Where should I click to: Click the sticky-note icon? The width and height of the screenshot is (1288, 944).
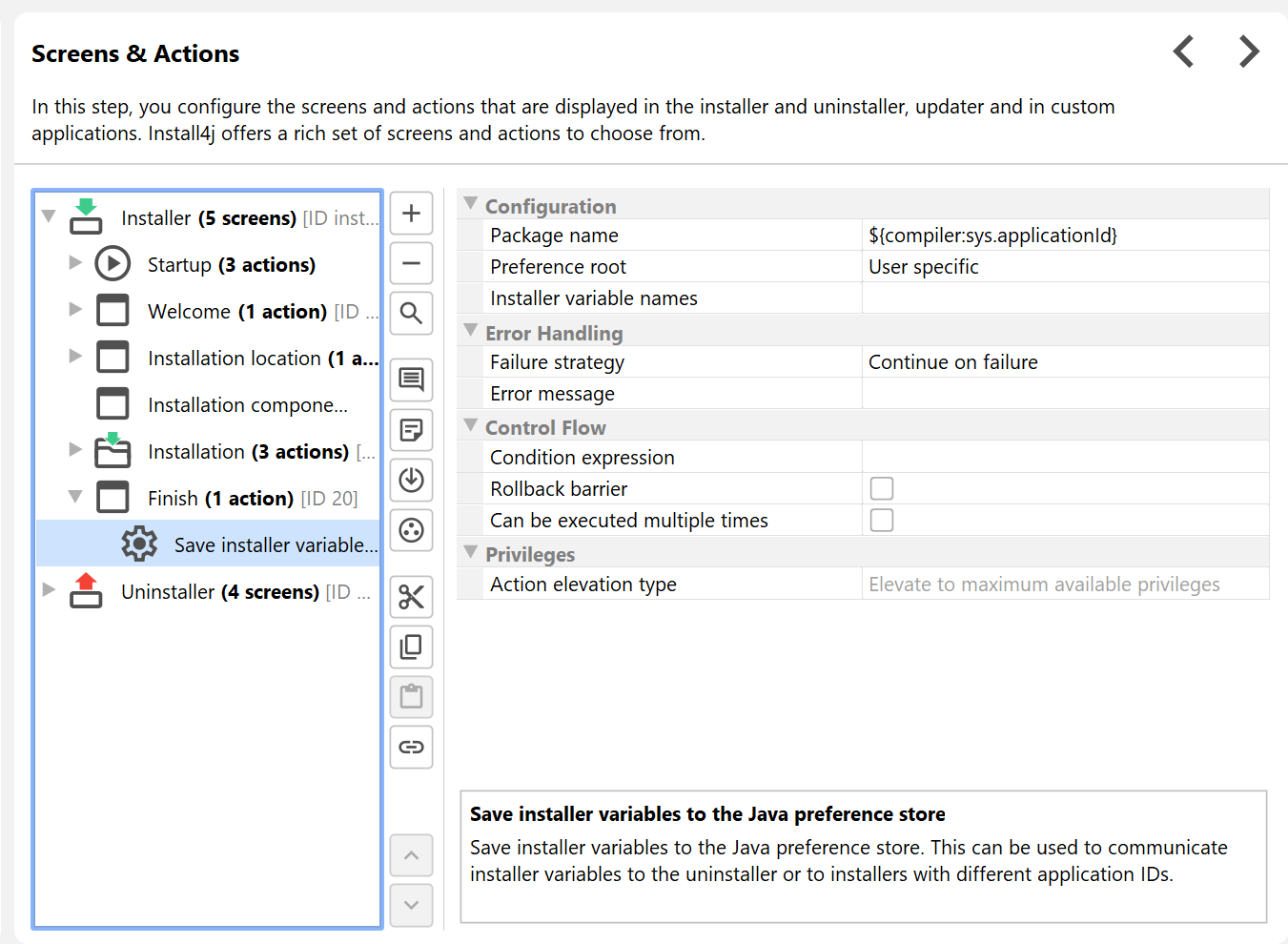pyautogui.click(x=411, y=430)
